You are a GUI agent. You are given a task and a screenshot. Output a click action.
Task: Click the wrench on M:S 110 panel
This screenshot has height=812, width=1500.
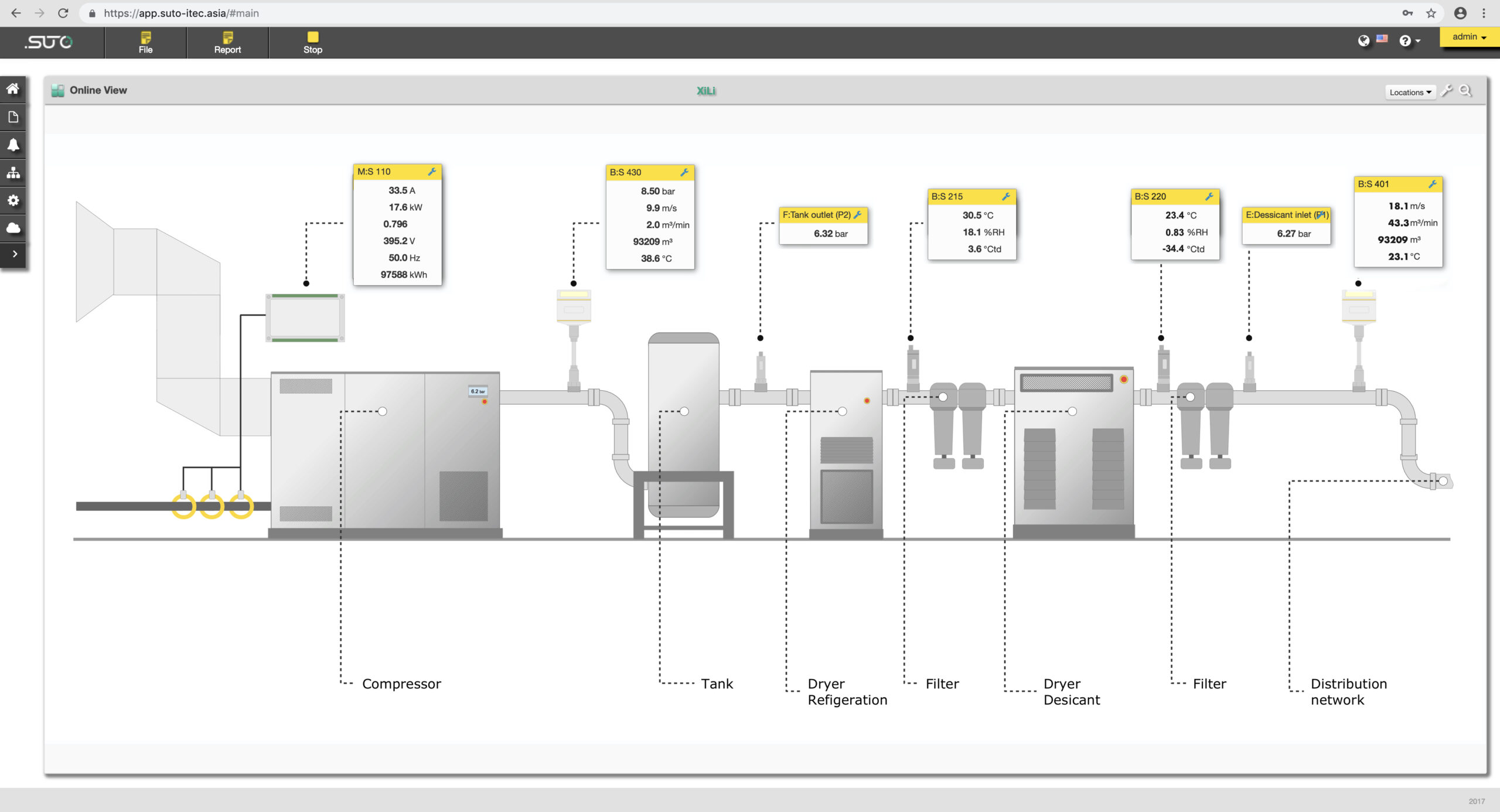[432, 172]
